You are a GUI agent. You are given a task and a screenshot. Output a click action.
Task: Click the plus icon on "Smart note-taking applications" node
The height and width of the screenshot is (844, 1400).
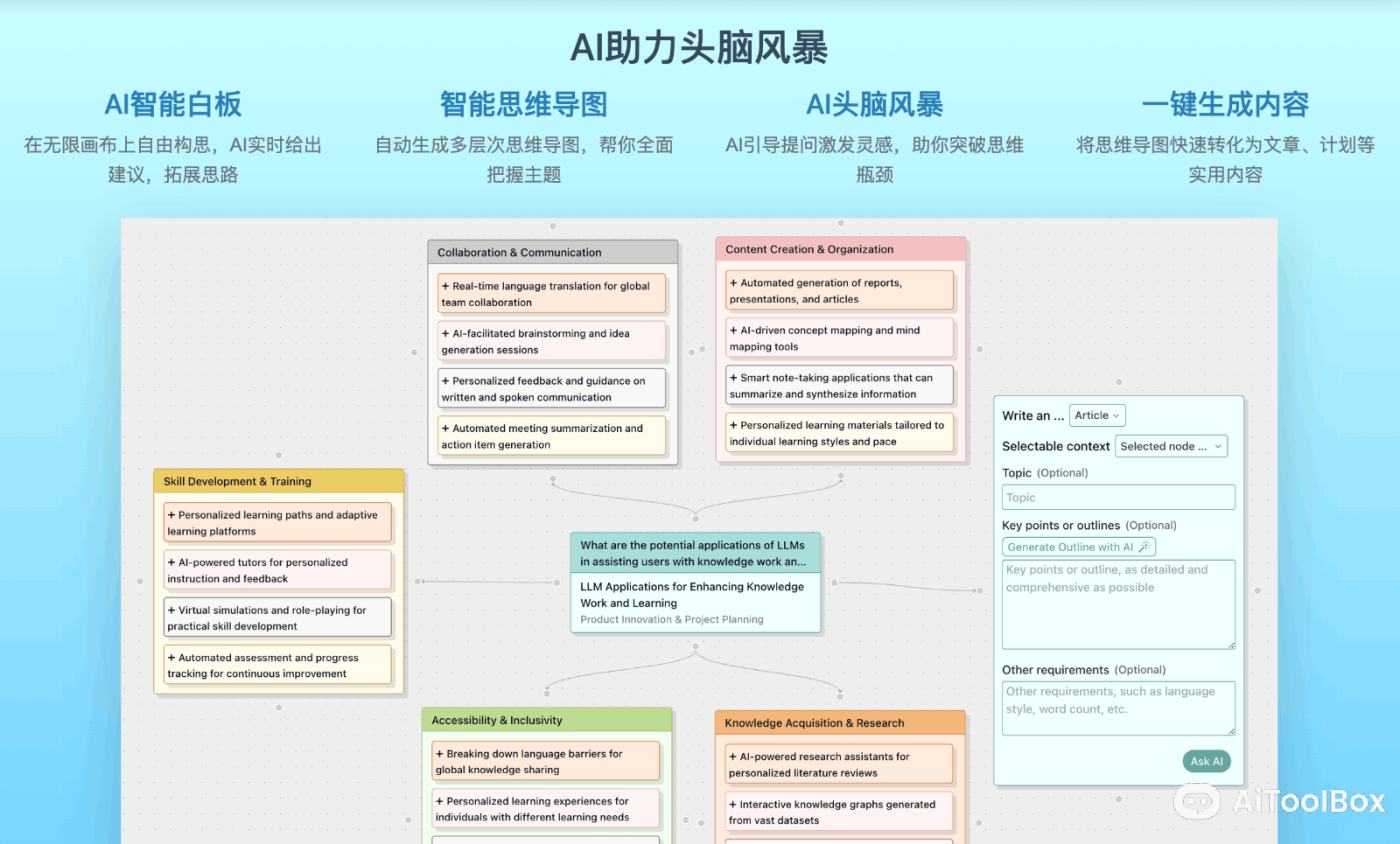point(733,378)
